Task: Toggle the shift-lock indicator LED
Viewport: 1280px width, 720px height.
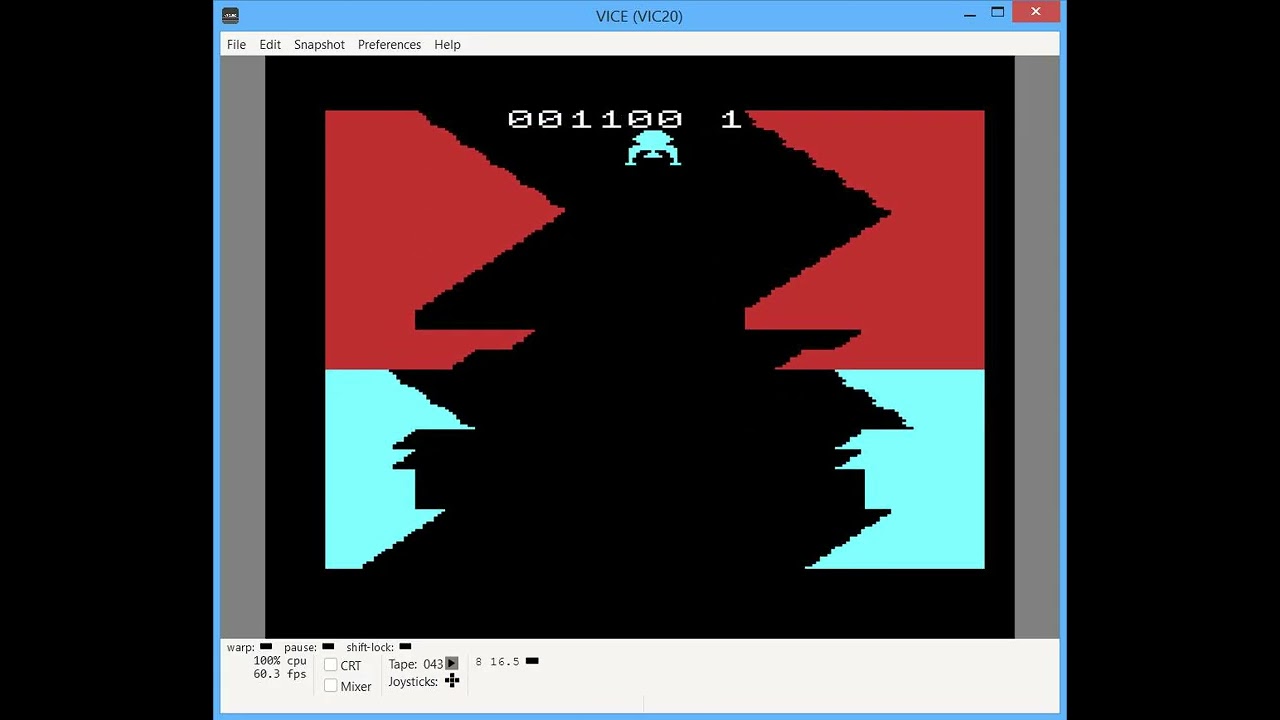Action: [x=405, y=647]
